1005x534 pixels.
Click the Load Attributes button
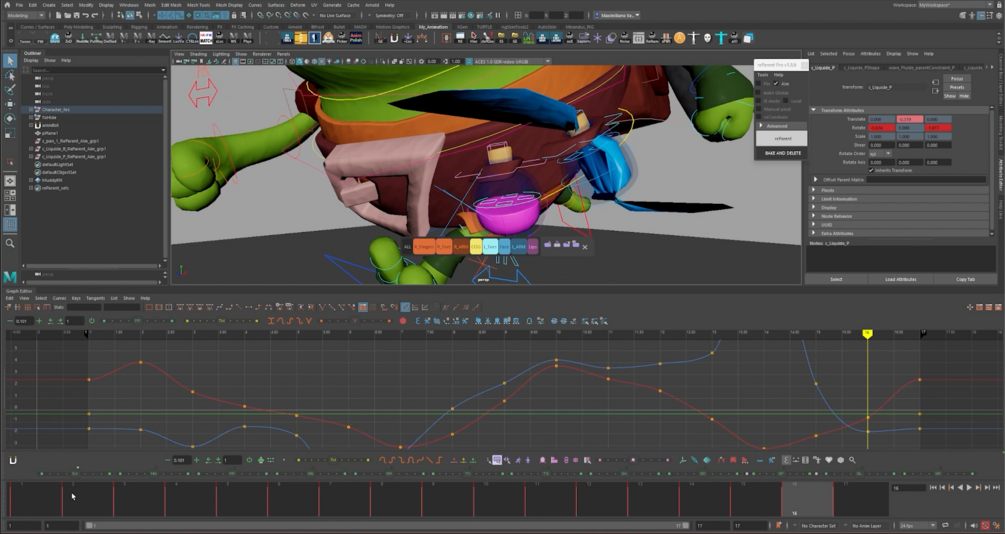coord(901,280)
